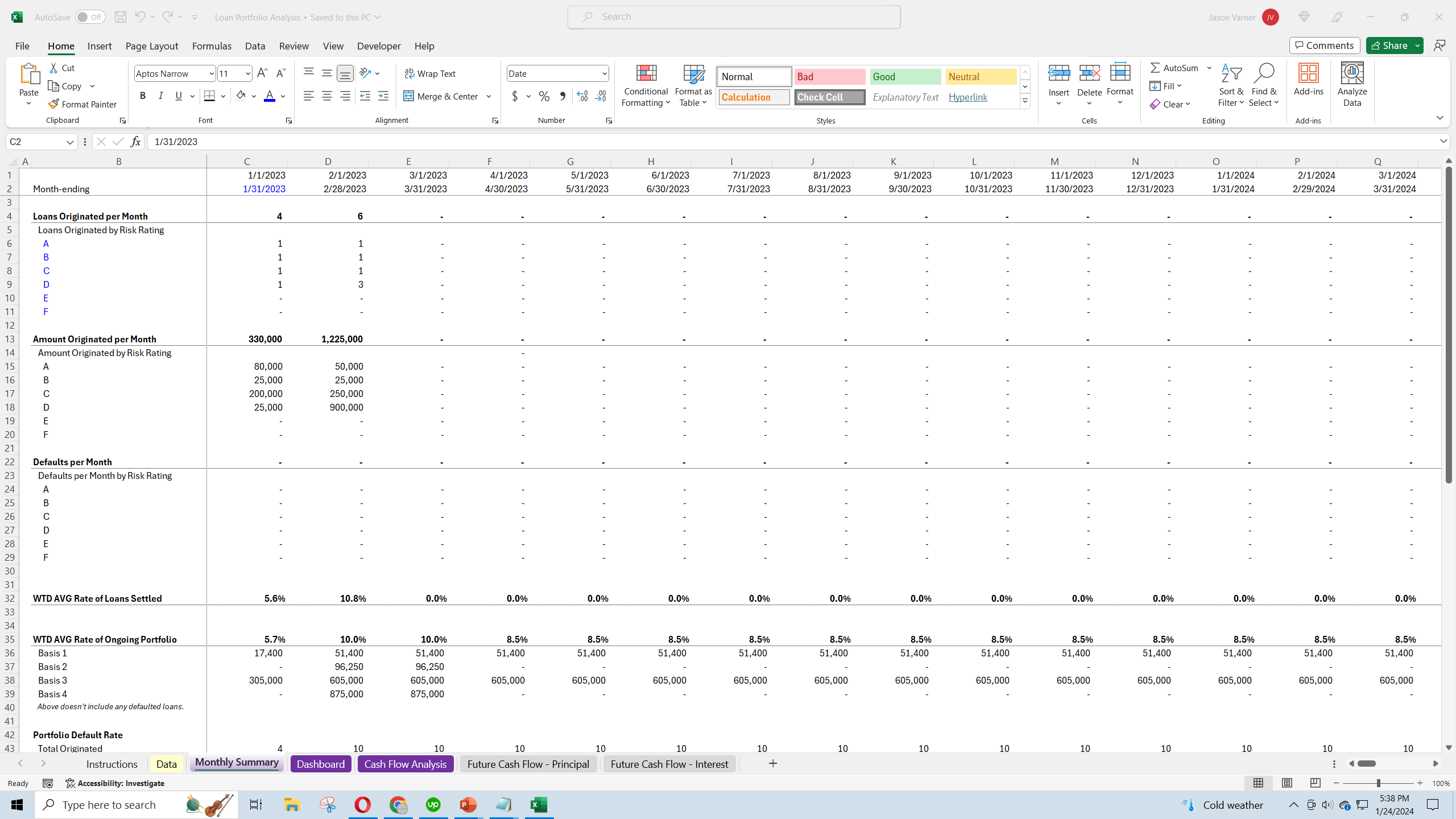Screen dimensions: 1456x819
Task: Click the Comments button
Action: point(1325,45)
